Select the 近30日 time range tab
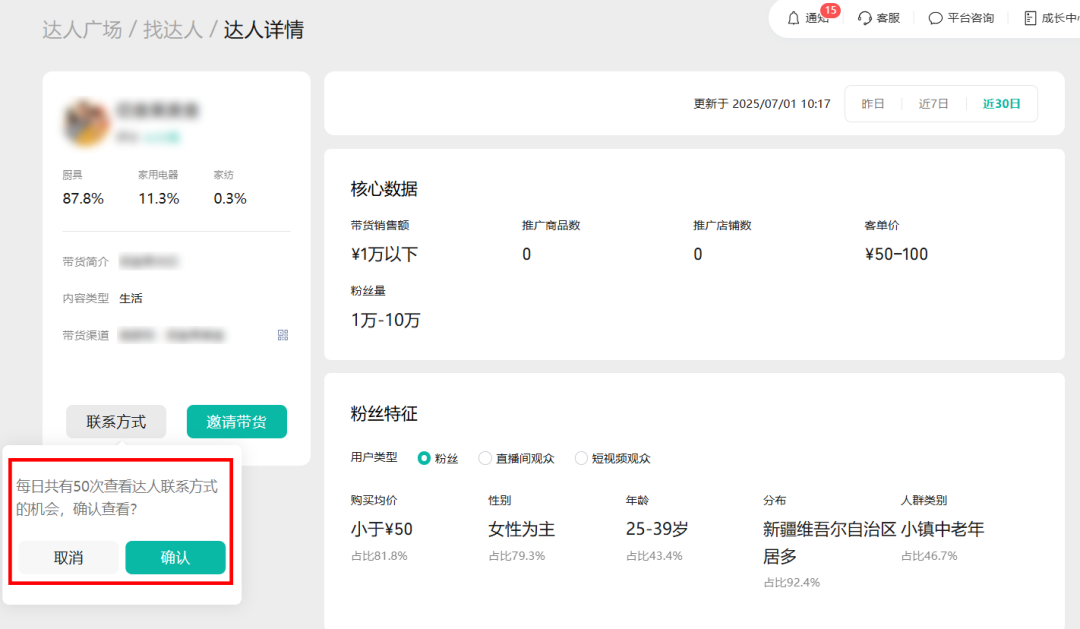 pyautogui.click(x=1001, y=104)
